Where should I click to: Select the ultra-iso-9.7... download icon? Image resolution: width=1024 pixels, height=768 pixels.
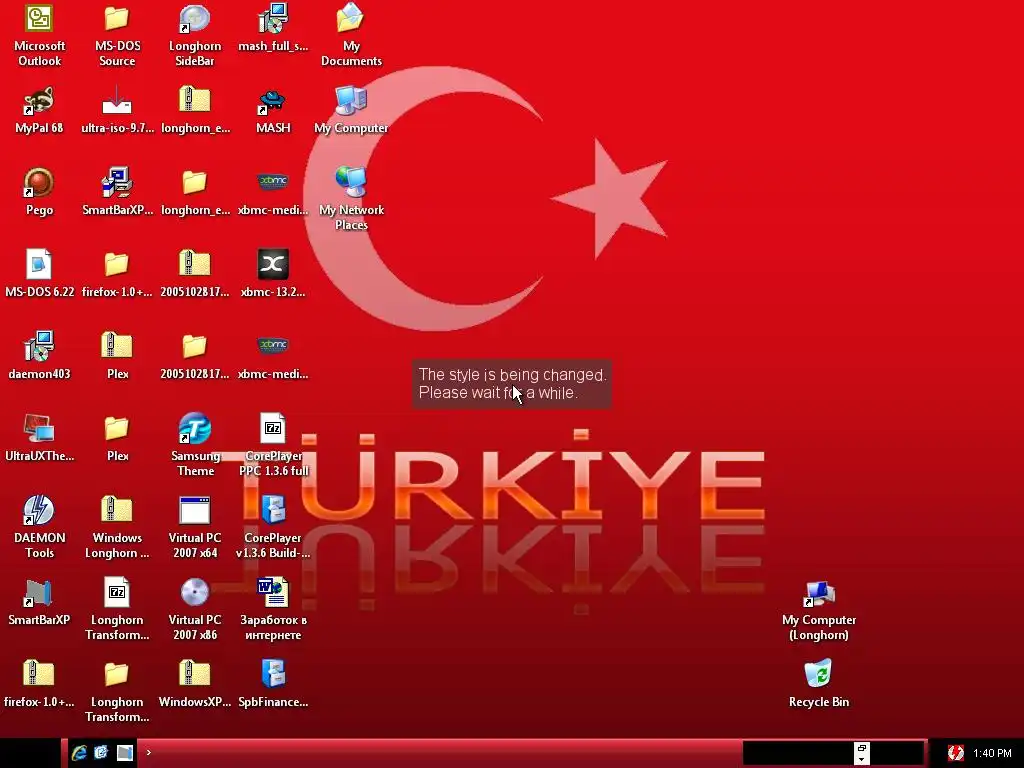[x=117, y=101]
